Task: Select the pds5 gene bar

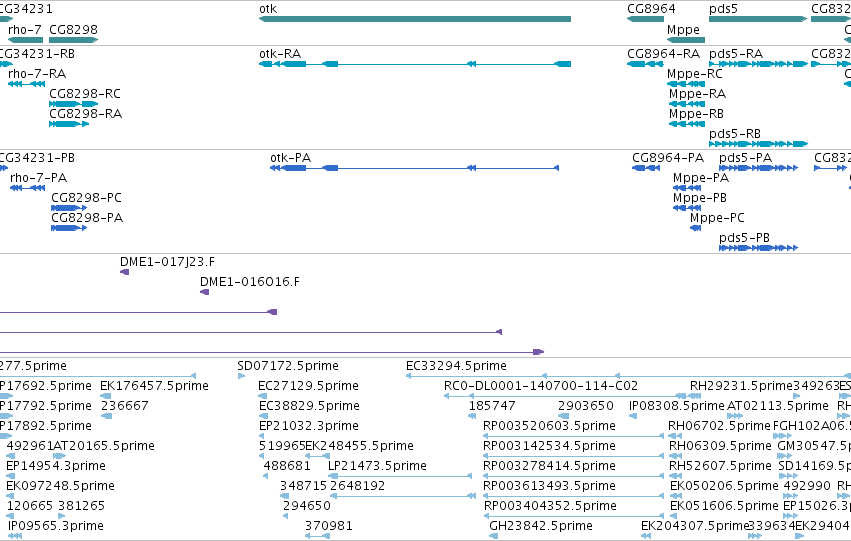Action: [758, 19]
